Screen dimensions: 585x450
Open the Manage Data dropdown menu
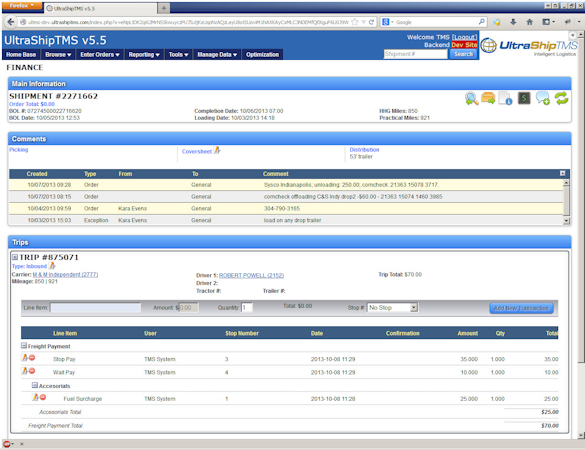point(217,54)
